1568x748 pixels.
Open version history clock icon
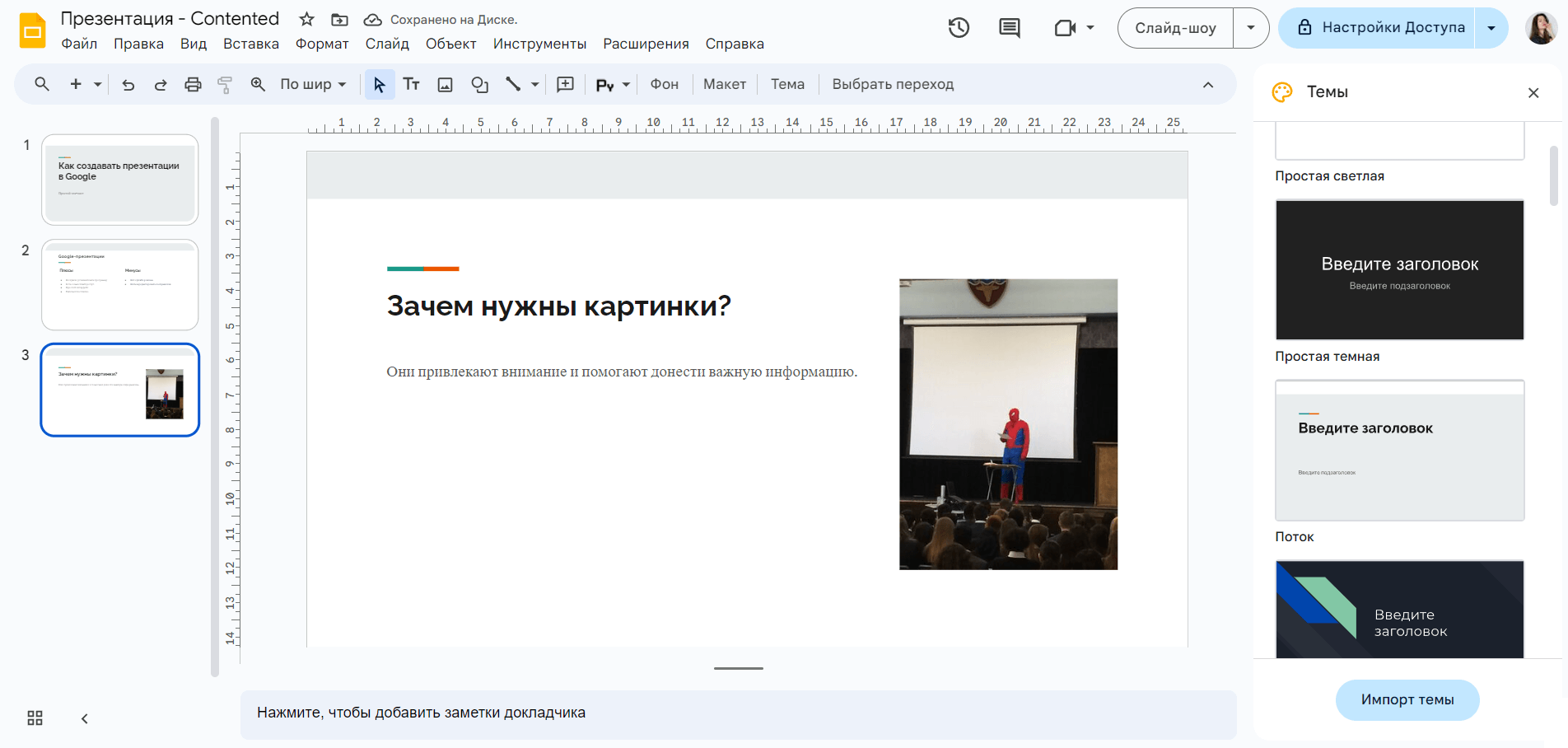point(959,28)
